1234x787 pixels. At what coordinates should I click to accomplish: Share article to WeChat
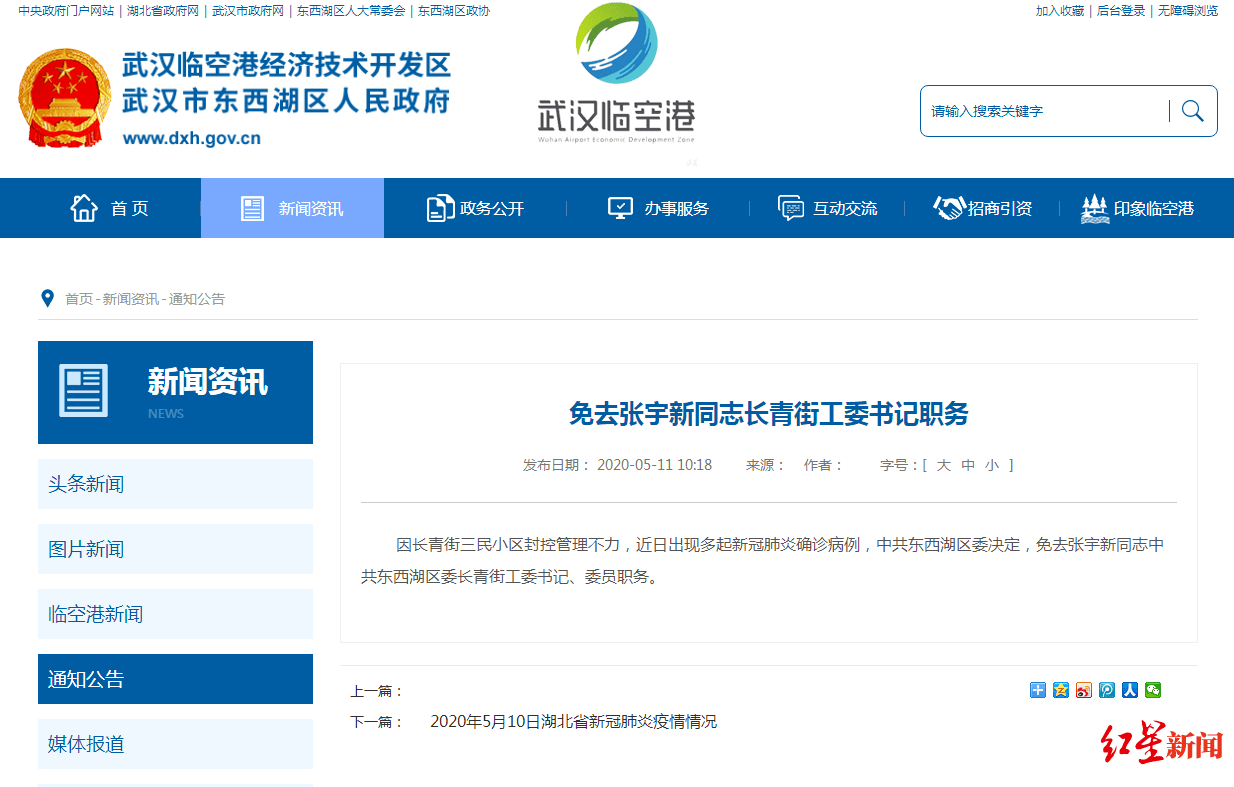(1153, 690)
